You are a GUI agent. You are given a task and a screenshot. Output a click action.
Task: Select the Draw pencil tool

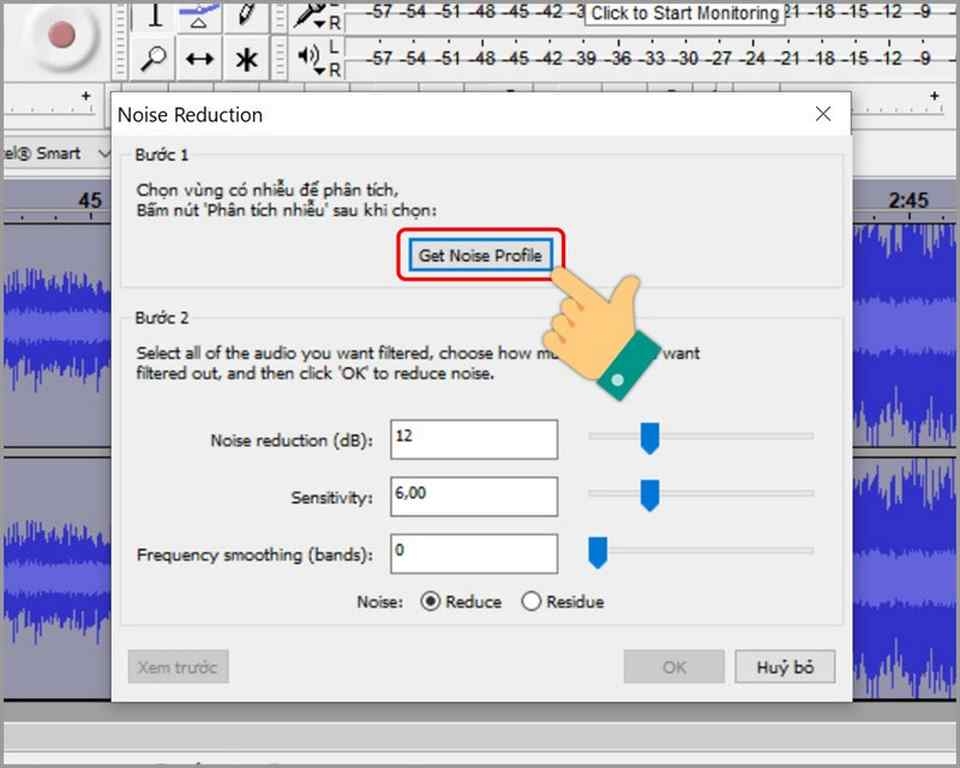(246, 15)
